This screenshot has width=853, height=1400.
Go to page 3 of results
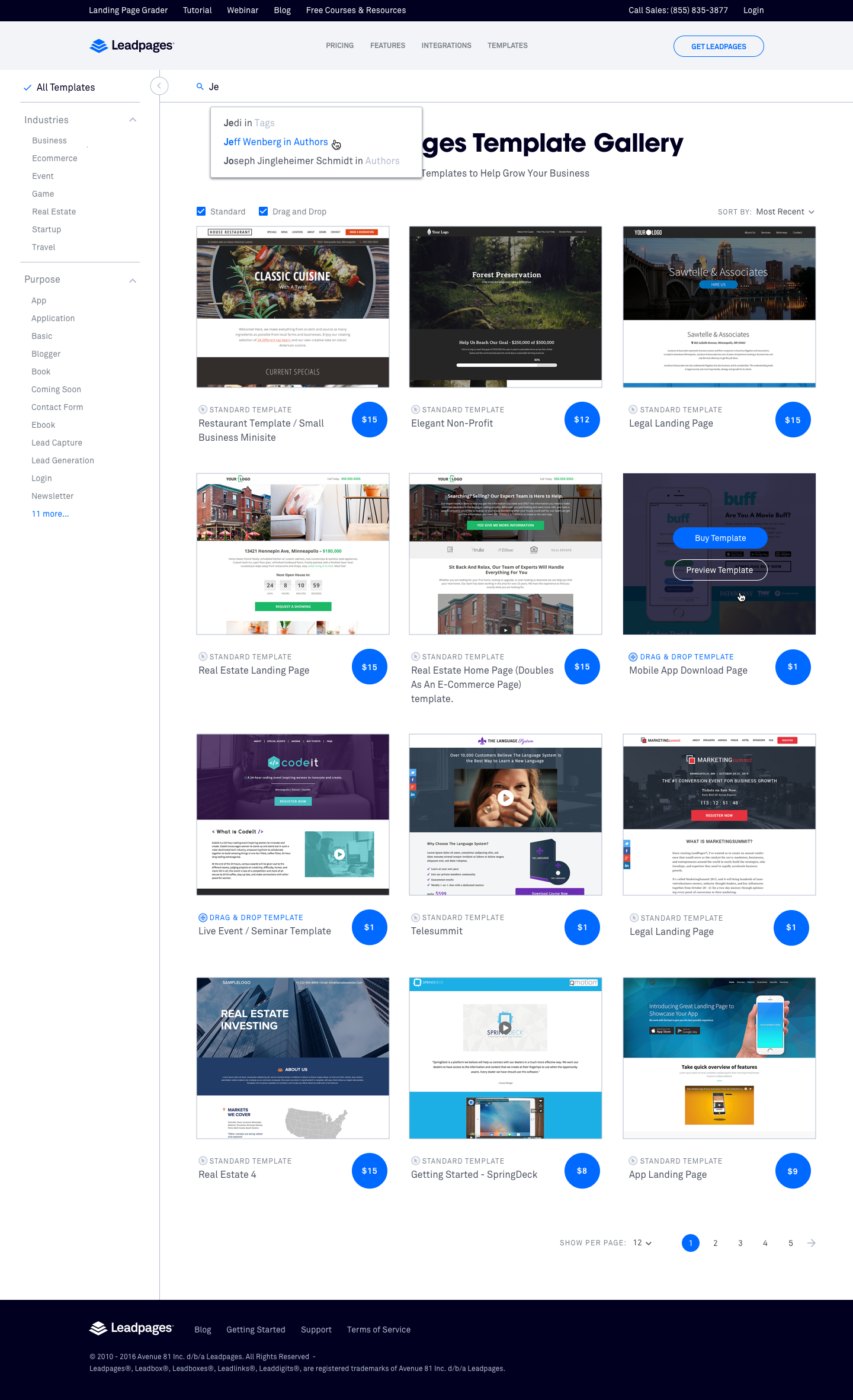point(740,1243)
